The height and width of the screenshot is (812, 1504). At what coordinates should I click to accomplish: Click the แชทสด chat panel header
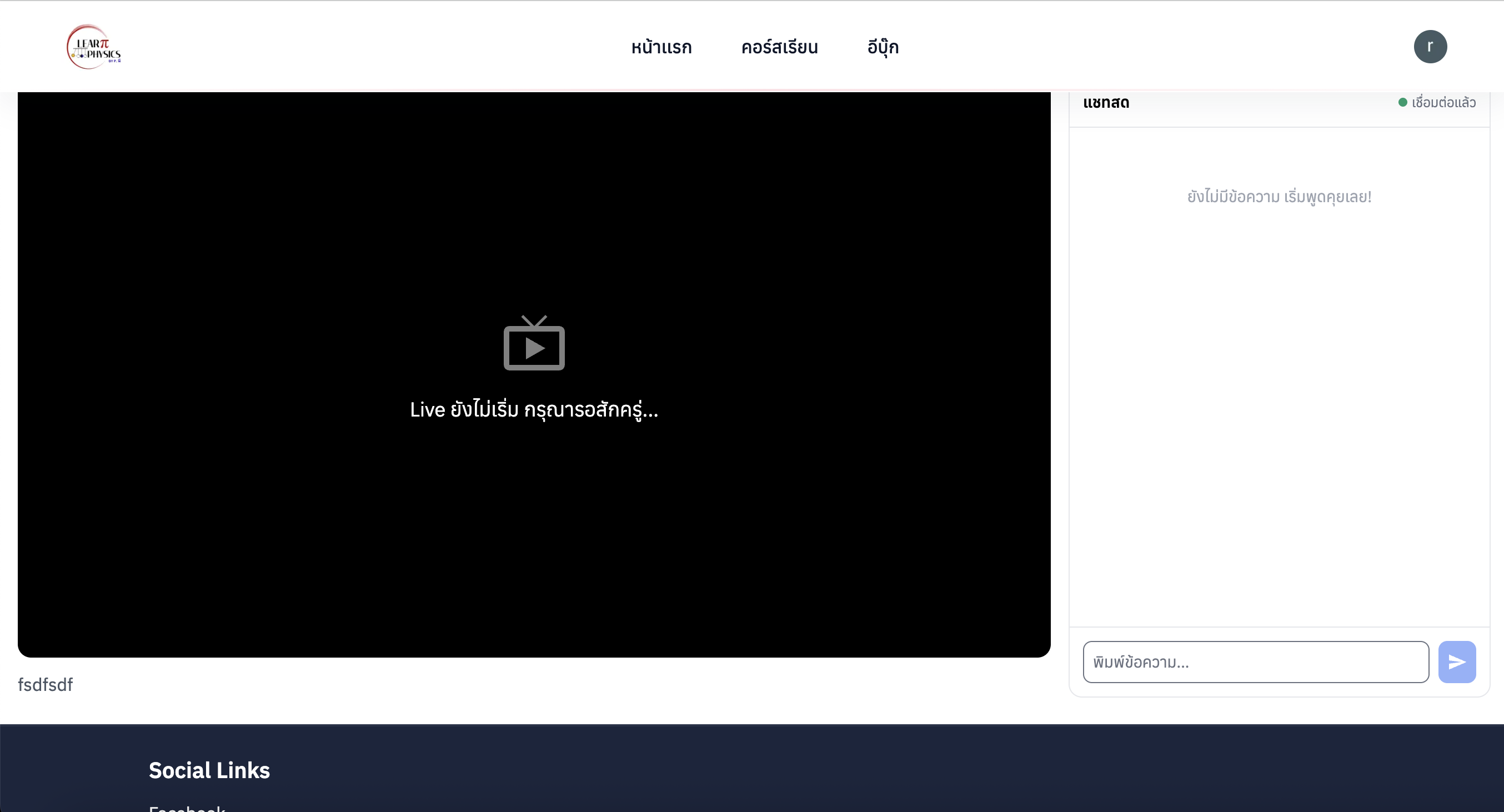(x=1105, y=103)
